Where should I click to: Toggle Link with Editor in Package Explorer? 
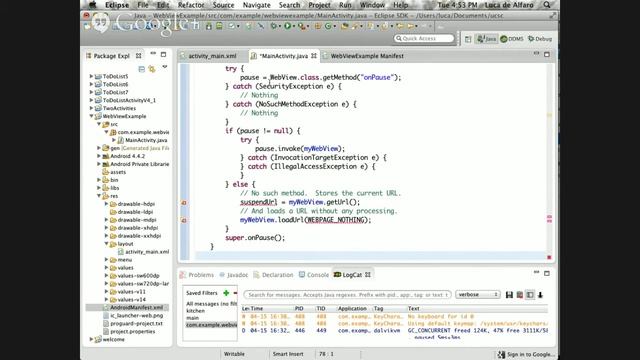click(152, 69)
